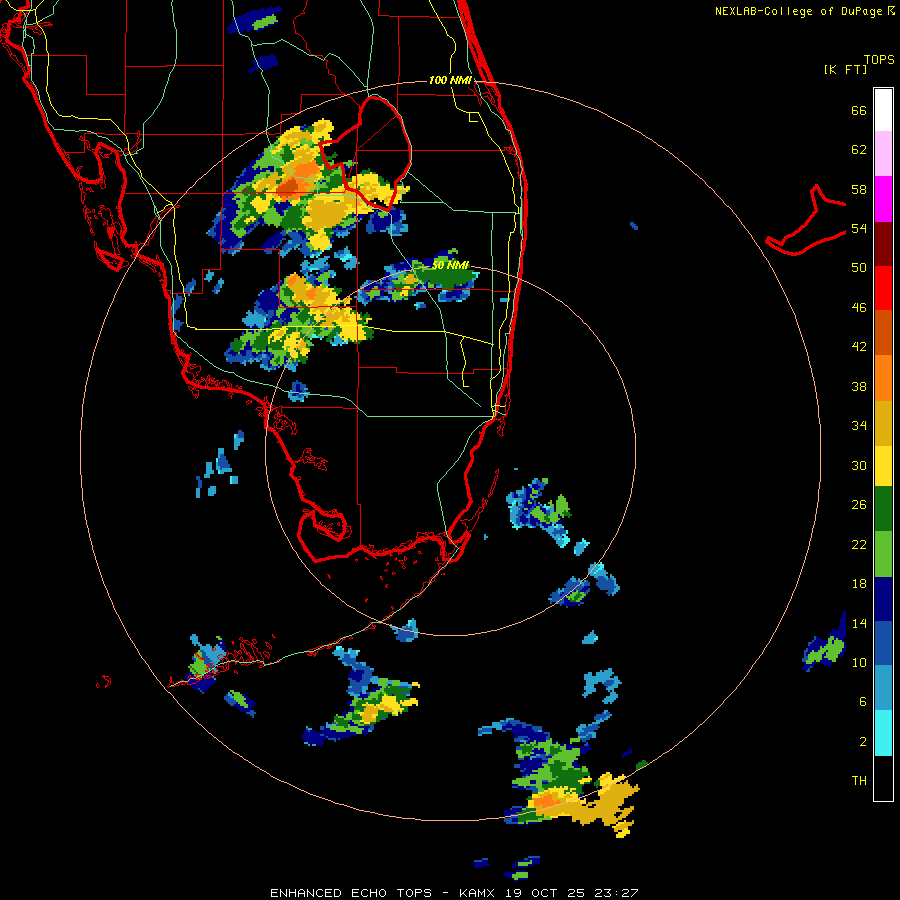
Task: Click the [K FT] units label
Action: (845, 69)
